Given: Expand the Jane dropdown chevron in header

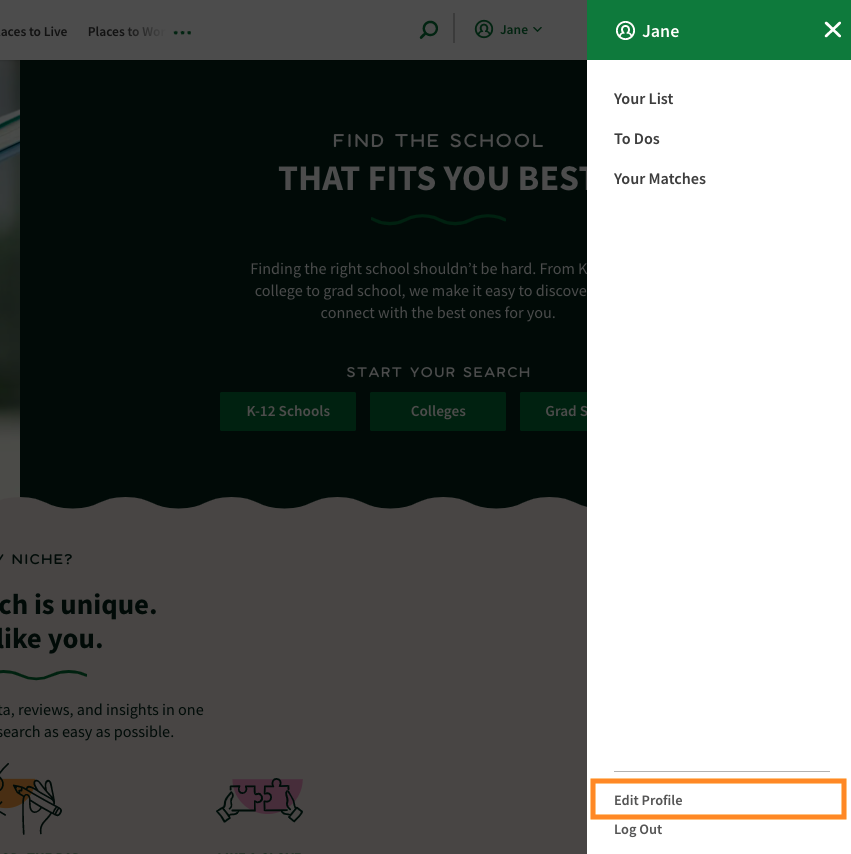Looking at the screenshot, I should (538, 30).
